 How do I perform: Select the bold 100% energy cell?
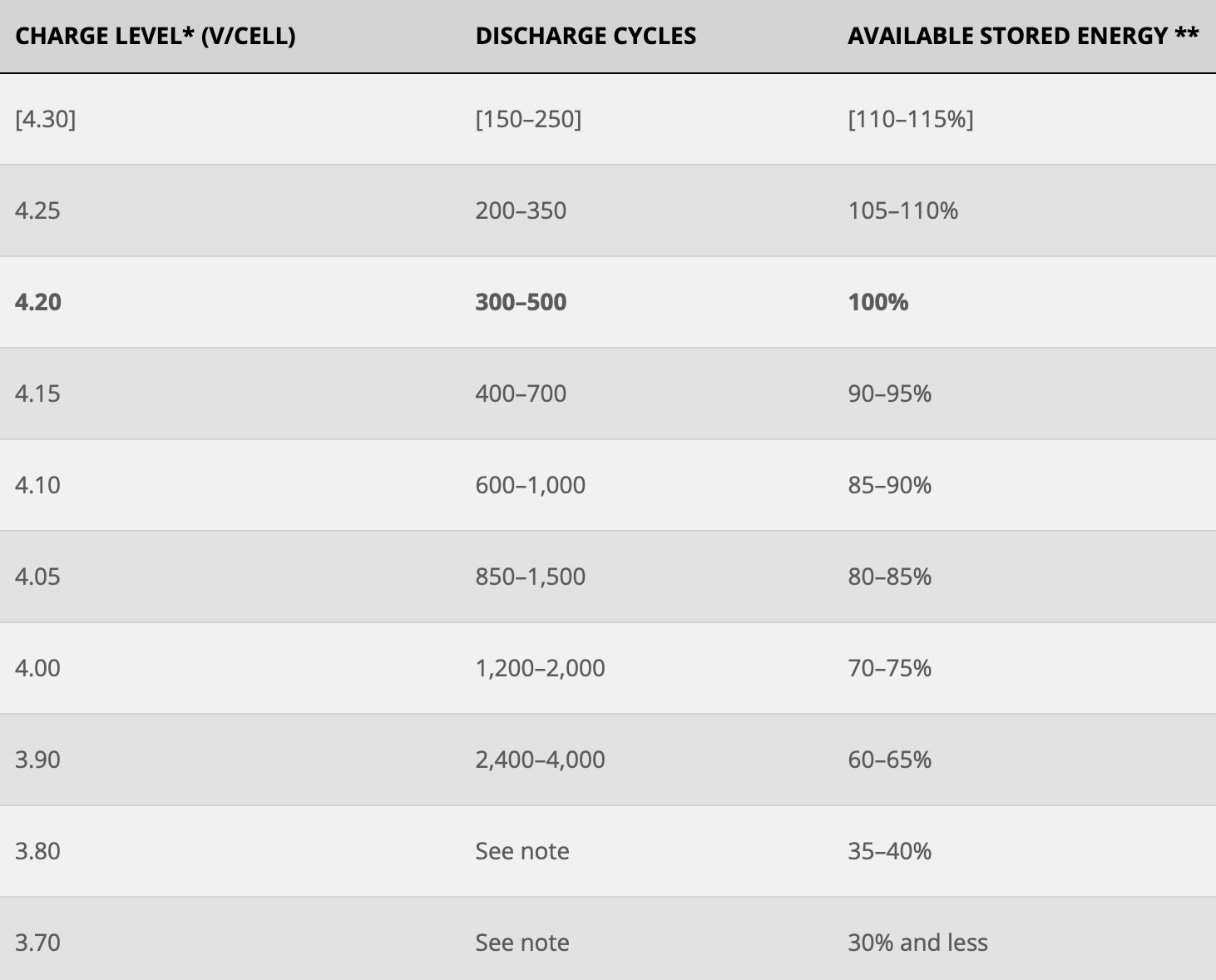click(x=878, y=302)
